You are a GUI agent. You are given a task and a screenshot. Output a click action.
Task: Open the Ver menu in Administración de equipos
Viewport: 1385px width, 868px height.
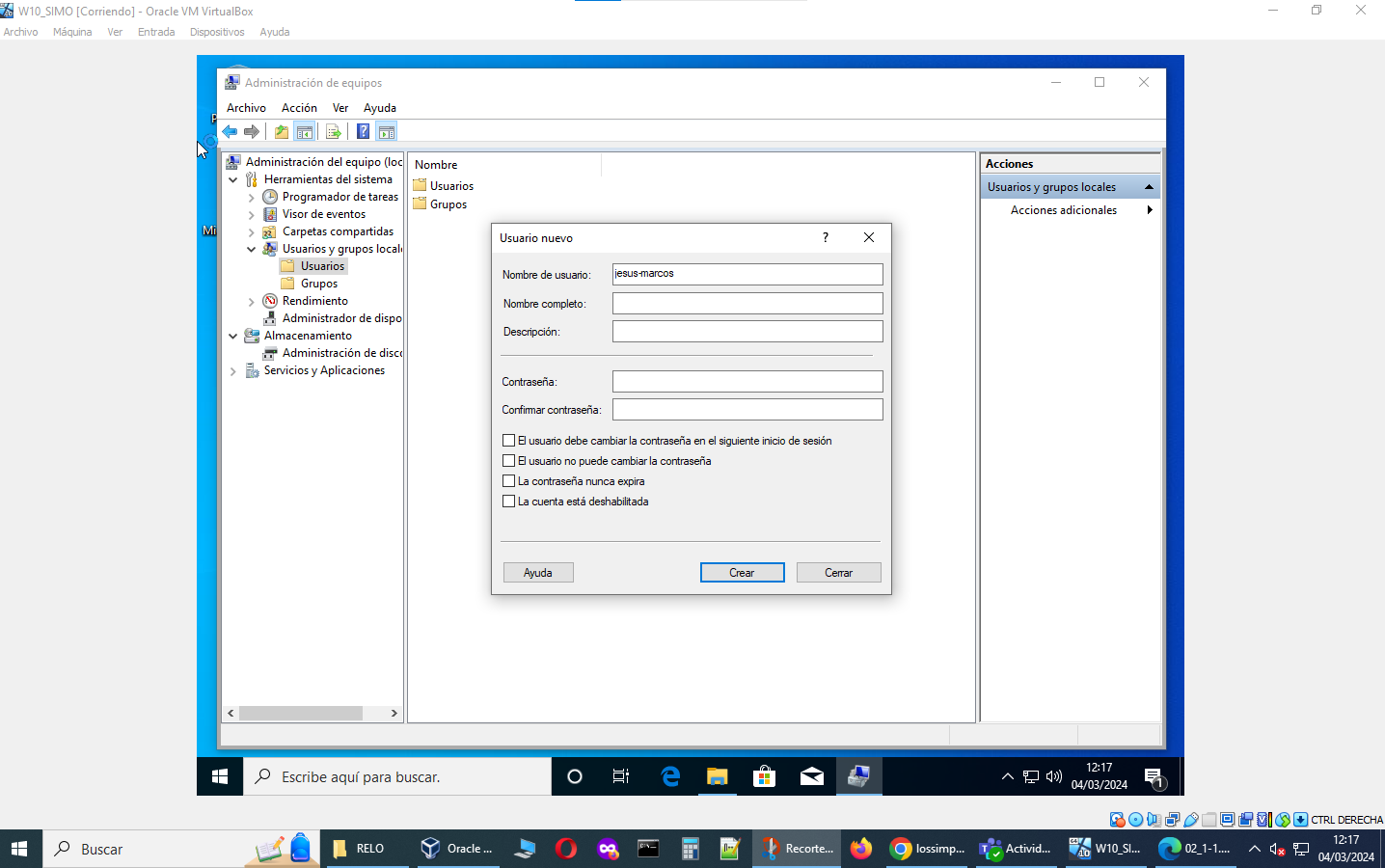pyautogui.click(x=339, y=108)
